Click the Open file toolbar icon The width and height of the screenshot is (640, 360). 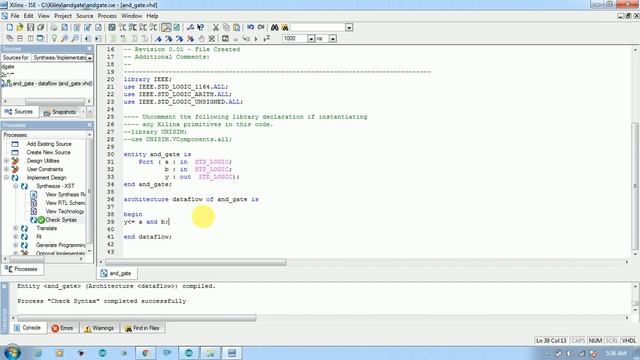pos(20,27)
